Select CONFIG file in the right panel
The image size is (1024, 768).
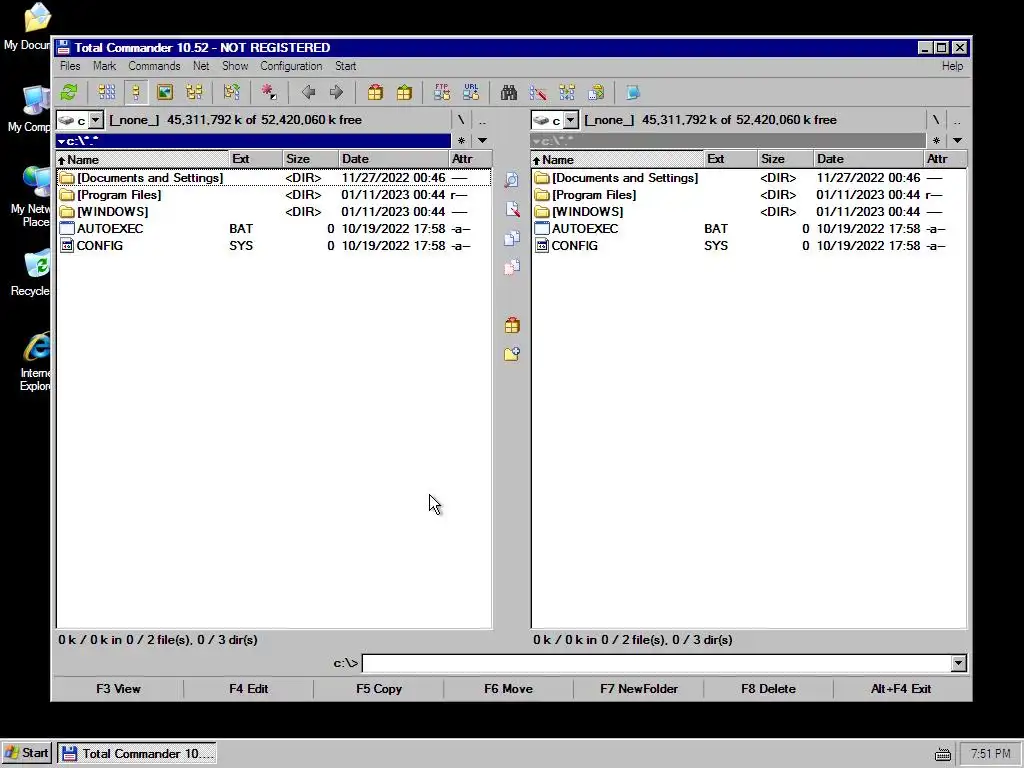coord(748,246)
